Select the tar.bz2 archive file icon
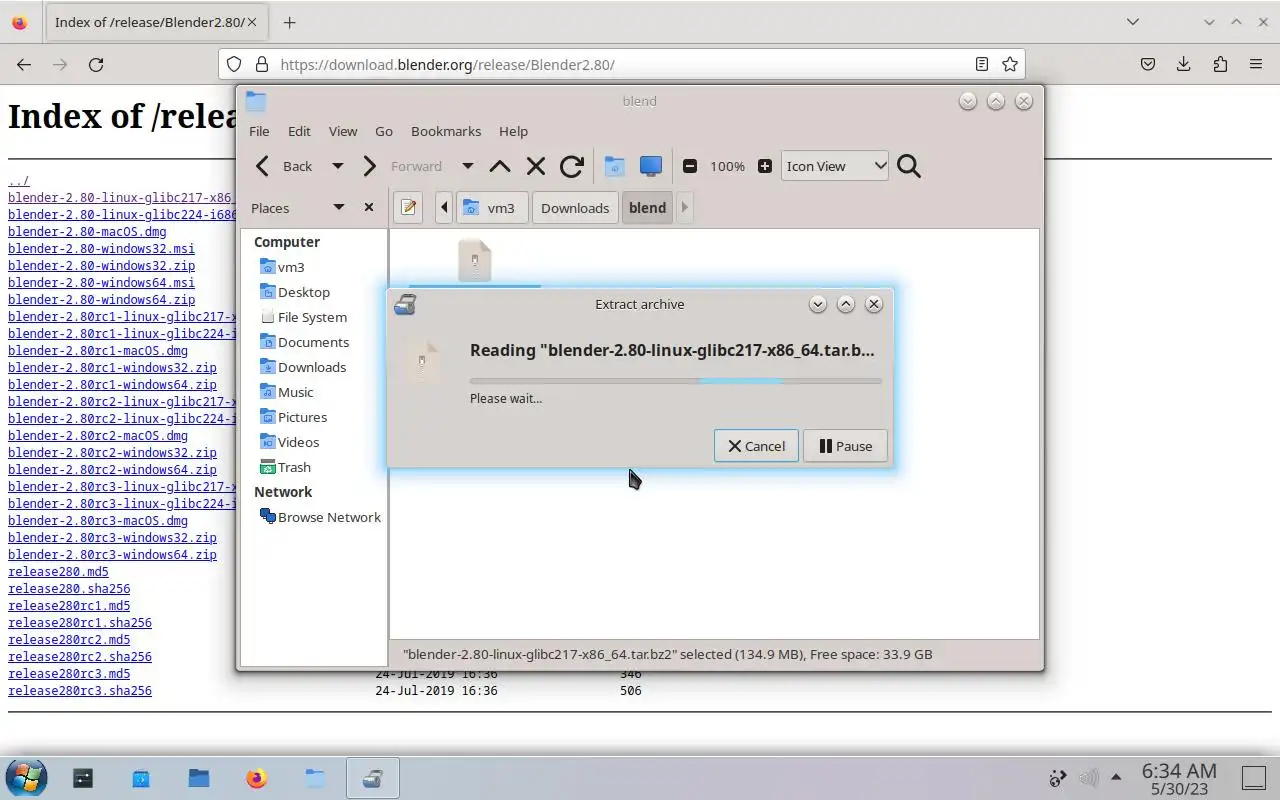 pyautogui.click(x=475, y=260)
